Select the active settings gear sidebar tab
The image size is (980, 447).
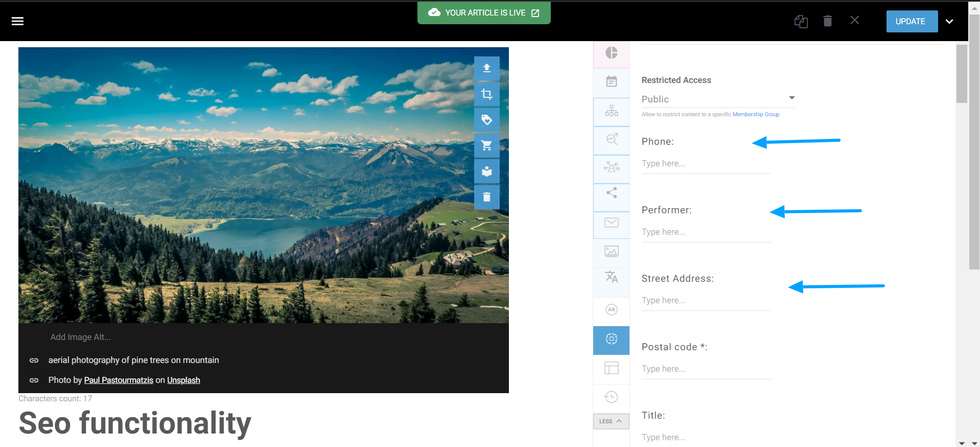coord(611,339)
